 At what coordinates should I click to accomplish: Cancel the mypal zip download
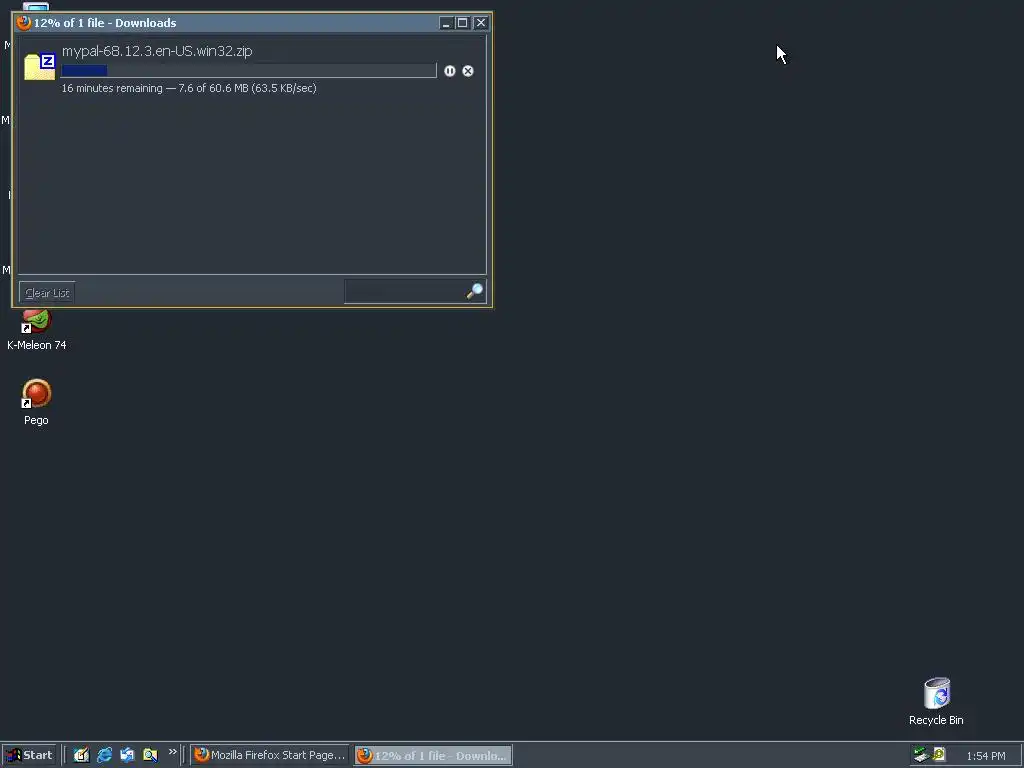[x=468, y=71]
